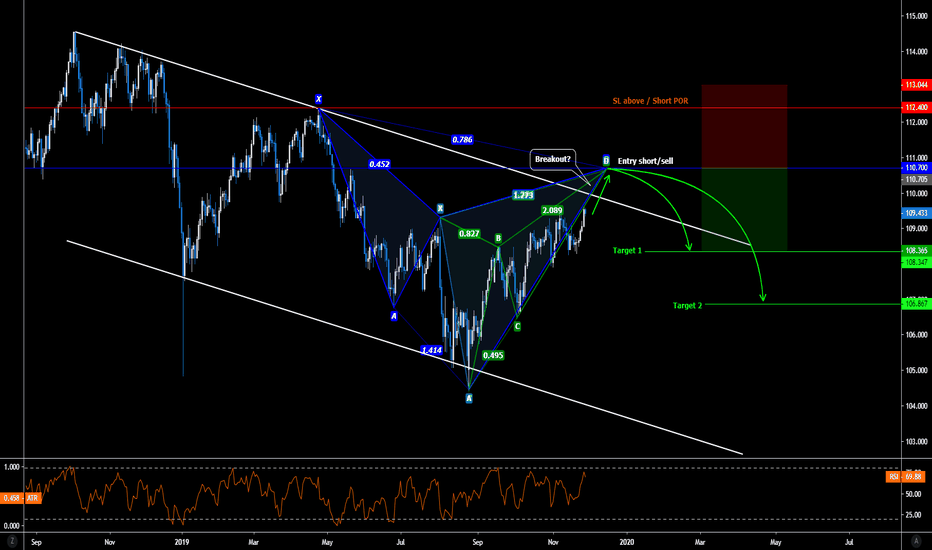Click the orange ATR indicator tag
Viewport: 932px width, 550px height.
coord(19,497)
